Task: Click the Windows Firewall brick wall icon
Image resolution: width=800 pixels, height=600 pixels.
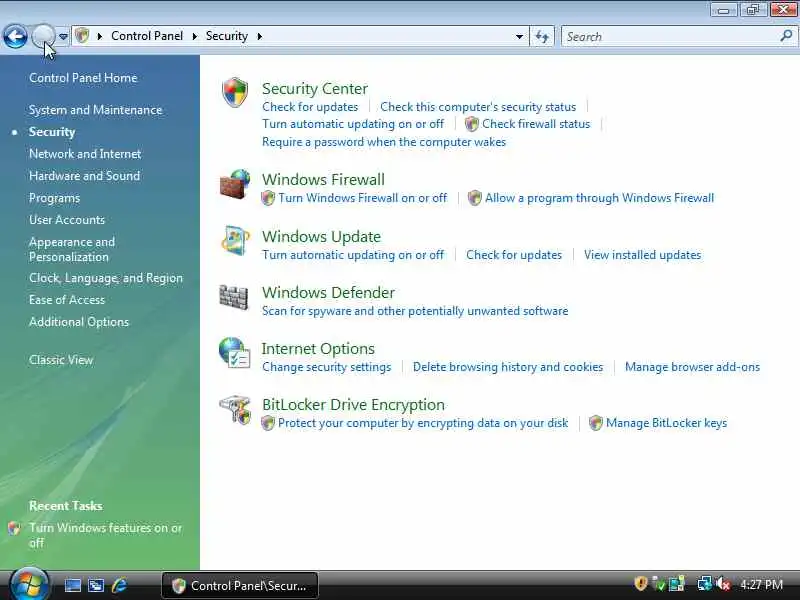Action: 235,185
